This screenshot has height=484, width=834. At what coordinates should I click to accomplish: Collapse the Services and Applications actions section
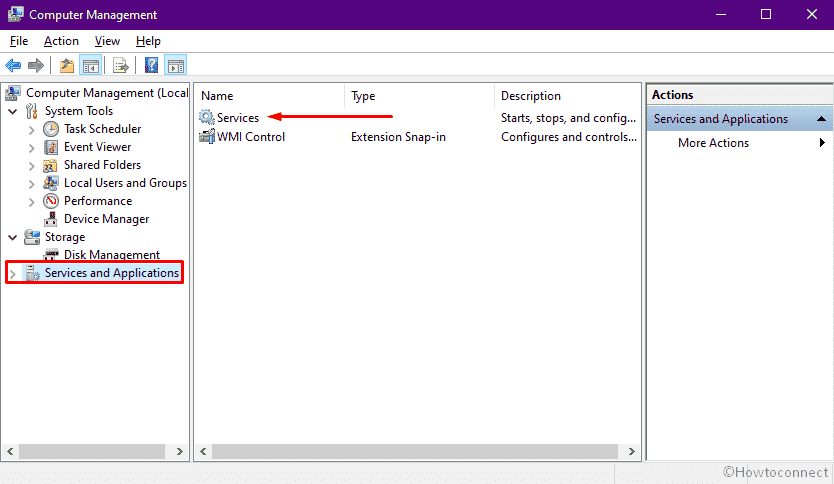click(821, 119)
